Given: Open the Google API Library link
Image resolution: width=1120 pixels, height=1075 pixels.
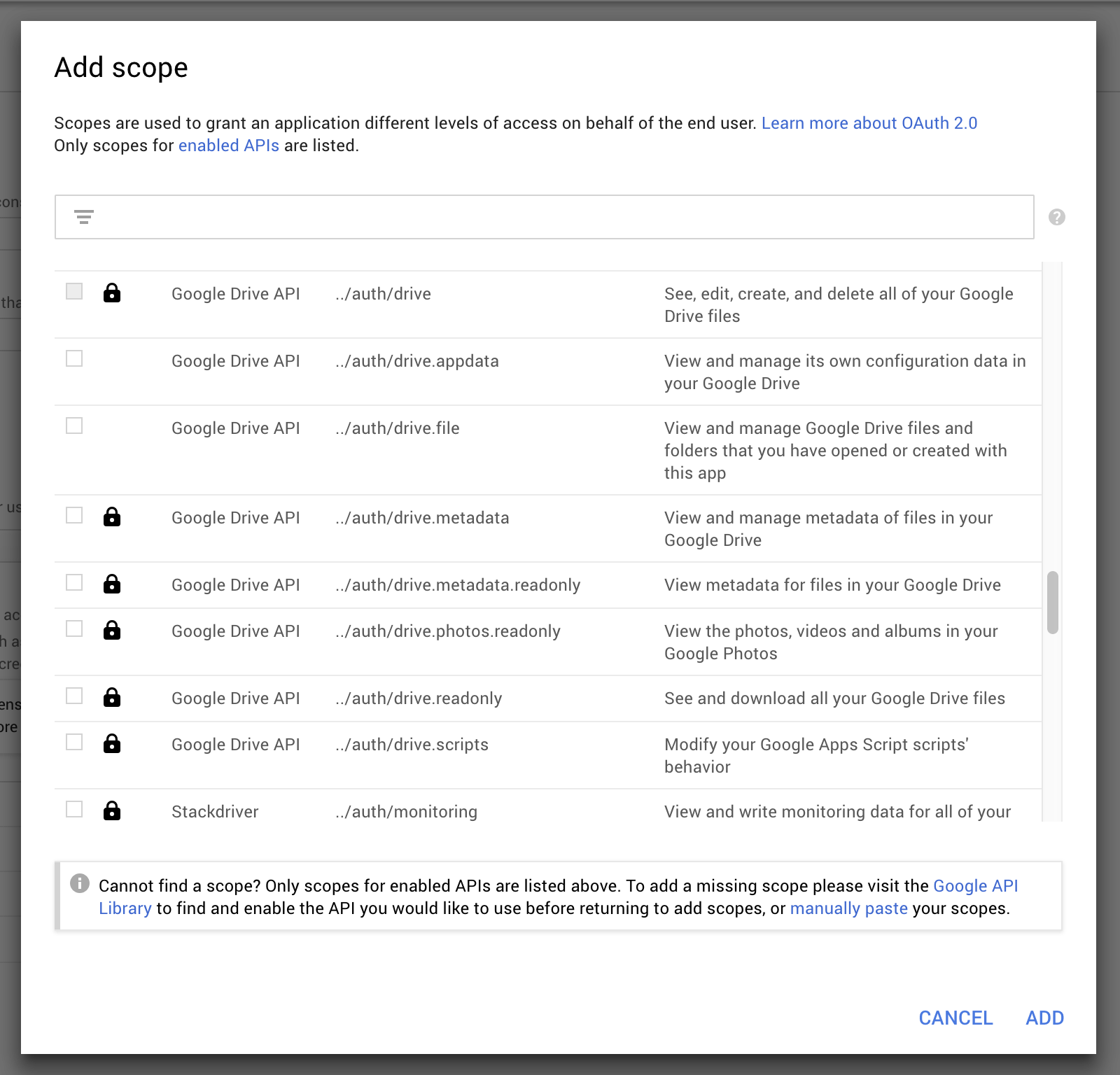Looking at the screenshot, I should click(x=558, y=897).
